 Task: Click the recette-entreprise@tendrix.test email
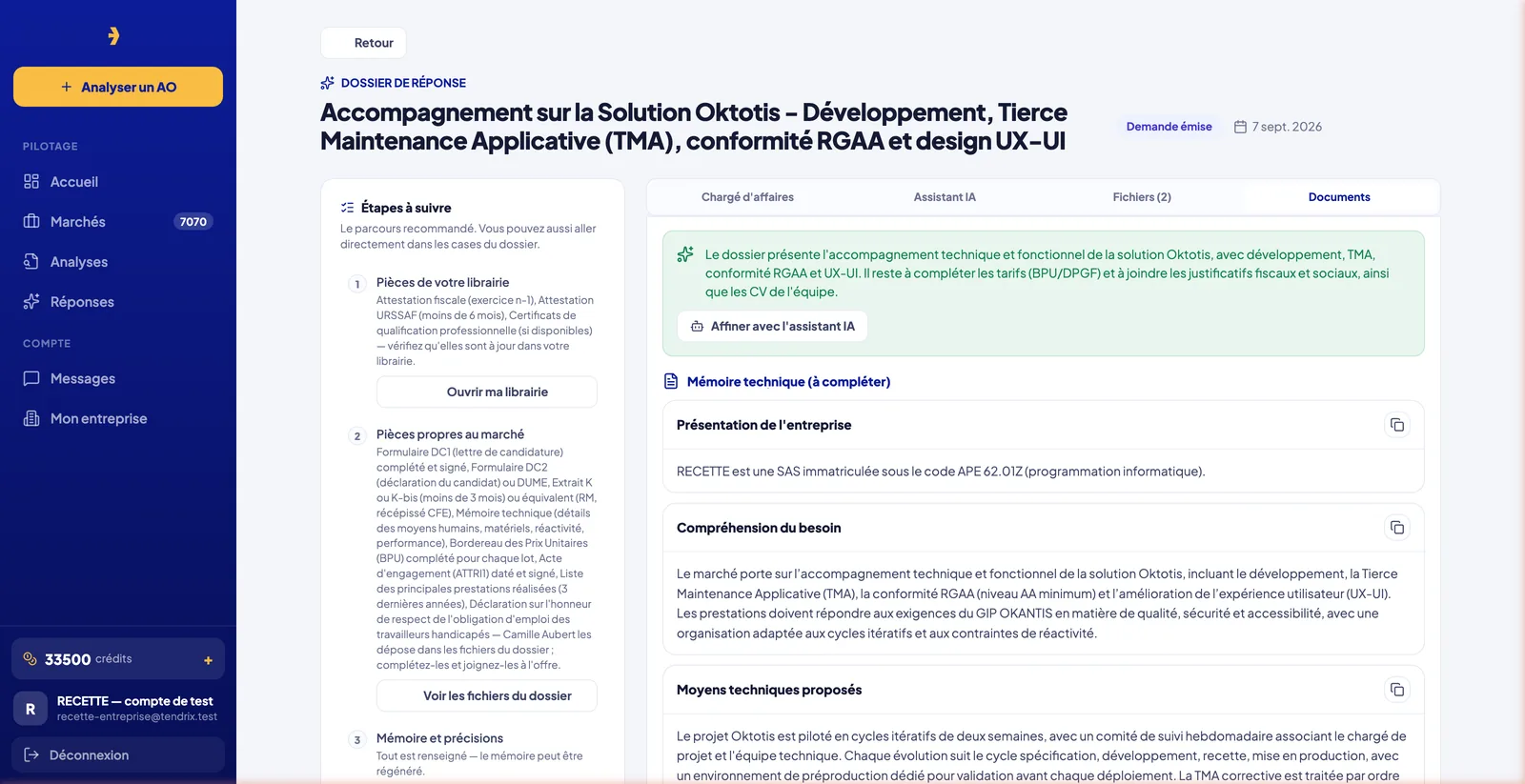[x=137, y=716]
